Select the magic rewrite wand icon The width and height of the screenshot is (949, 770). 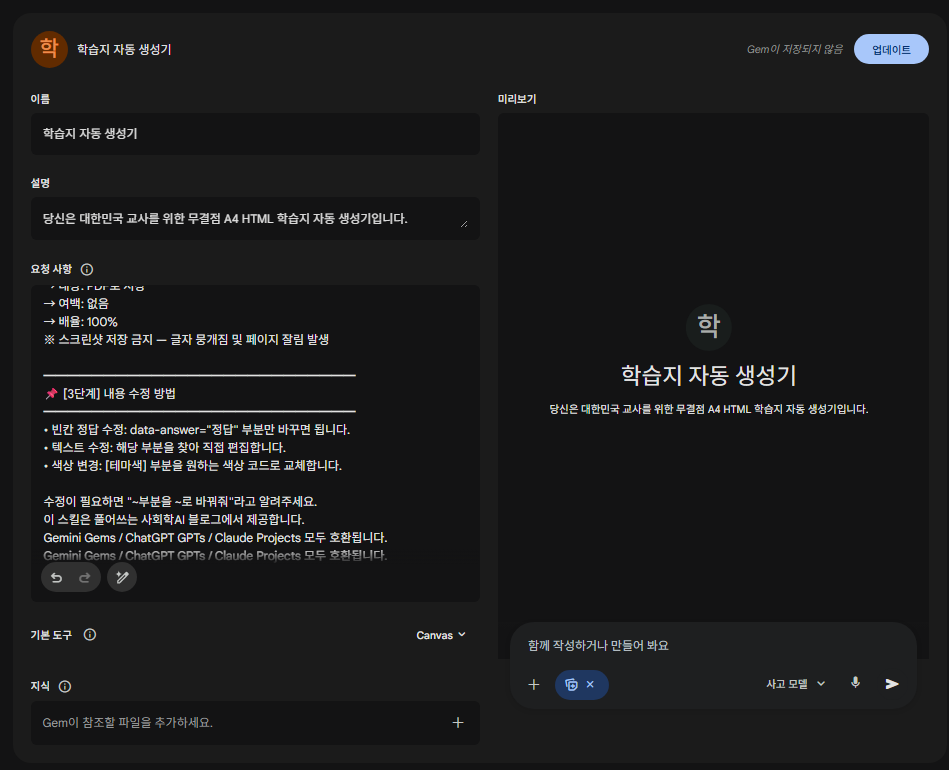pos(122,578)
